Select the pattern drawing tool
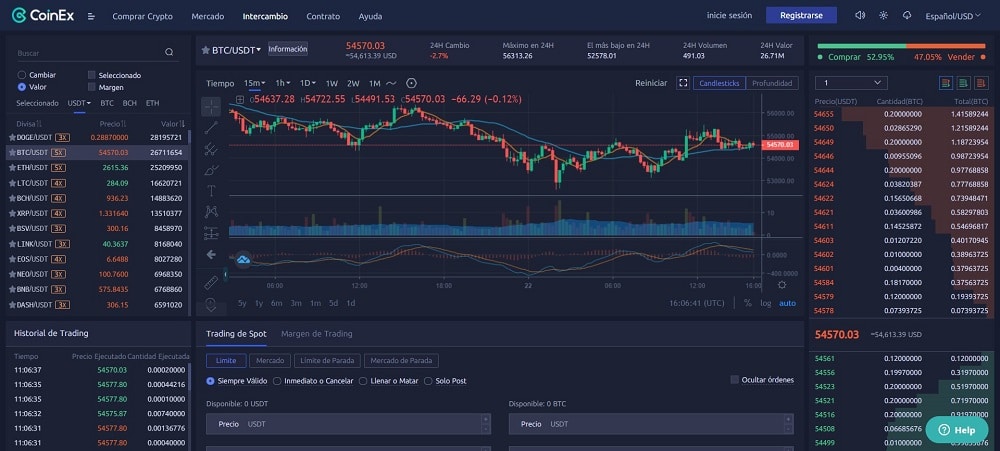This screenshot has width=1000, height=451. coord(211,212)
